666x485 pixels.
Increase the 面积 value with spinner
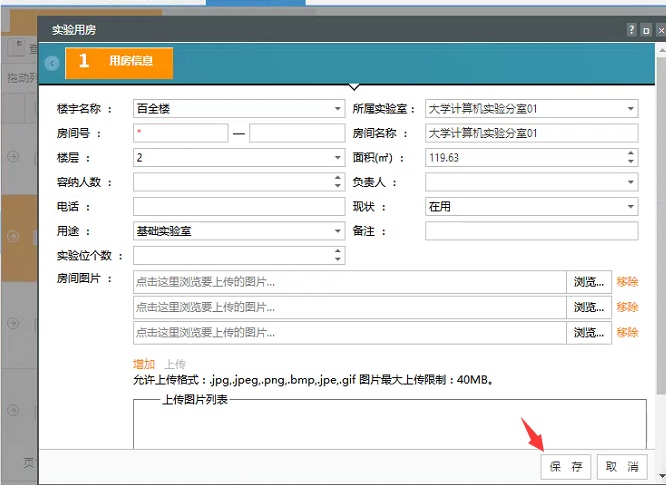click(631, 154)
